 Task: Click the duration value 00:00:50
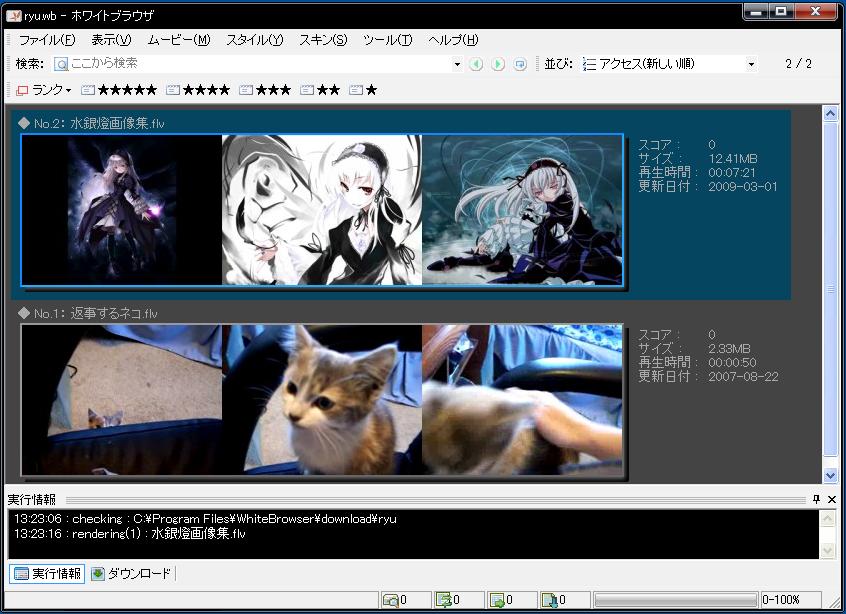click(x=732, y=363)
